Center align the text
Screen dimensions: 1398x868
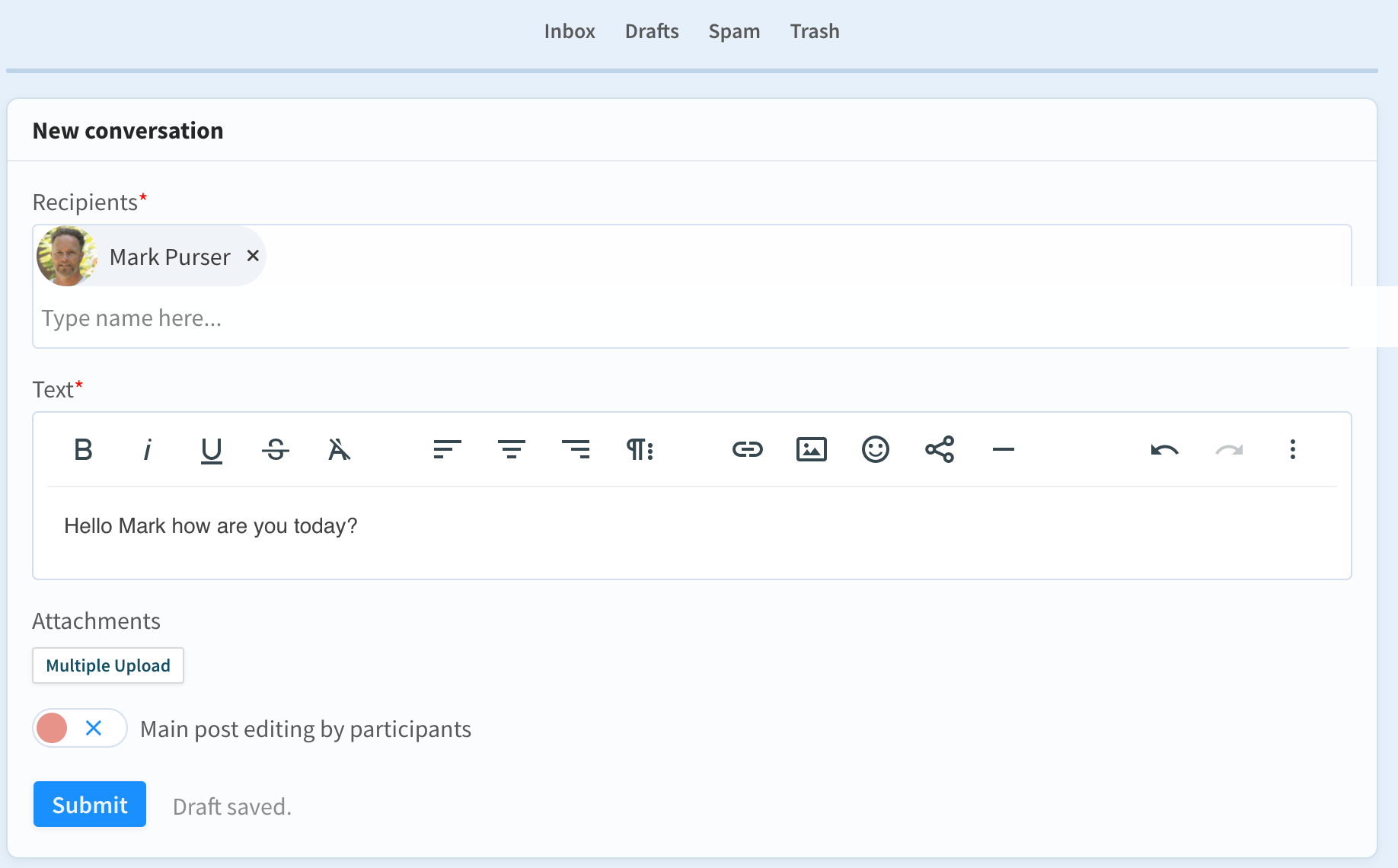click(x=511, y=450)
